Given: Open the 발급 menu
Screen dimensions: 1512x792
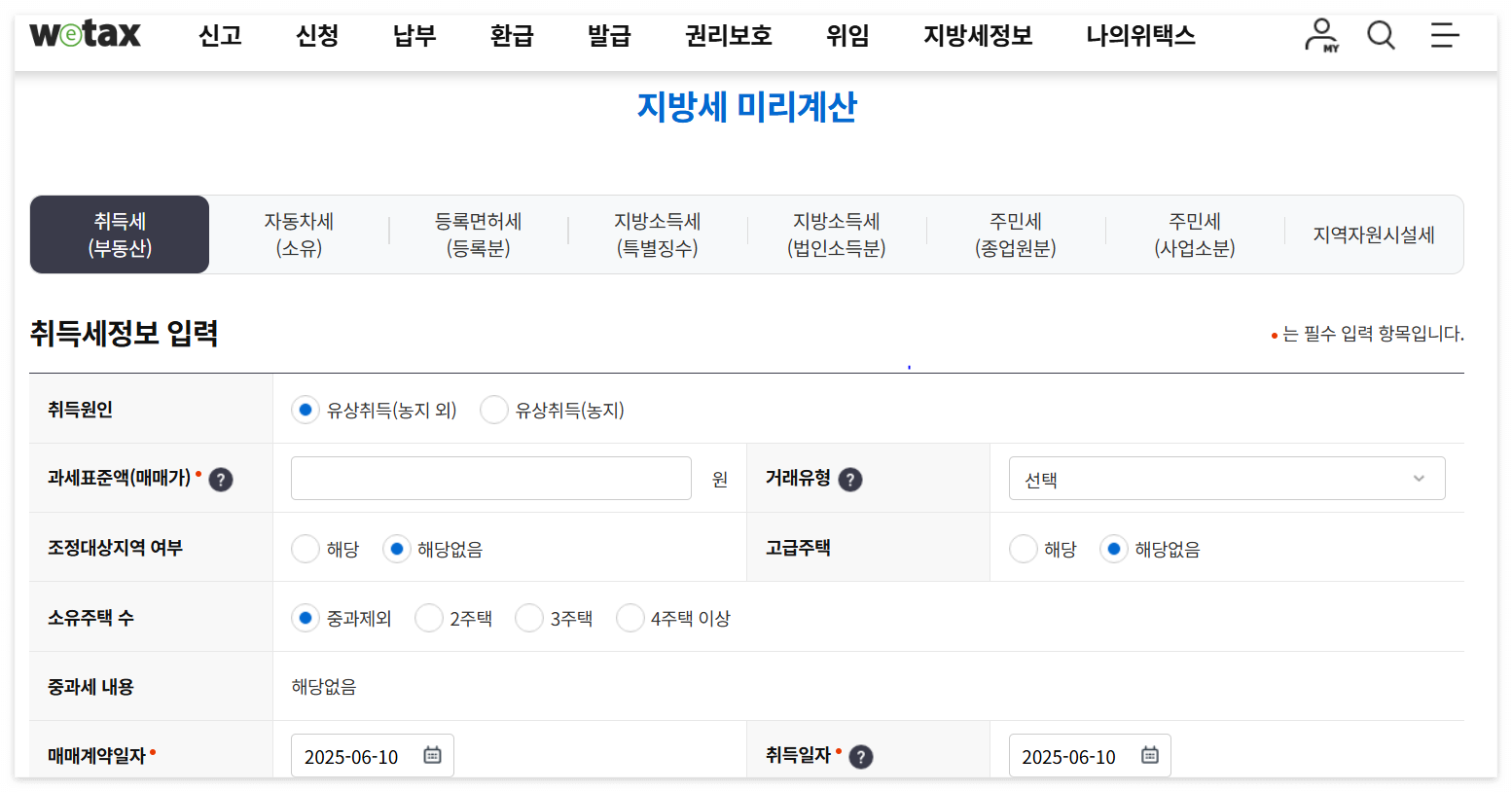Looking at the screenshot, I should coord(609,36).
